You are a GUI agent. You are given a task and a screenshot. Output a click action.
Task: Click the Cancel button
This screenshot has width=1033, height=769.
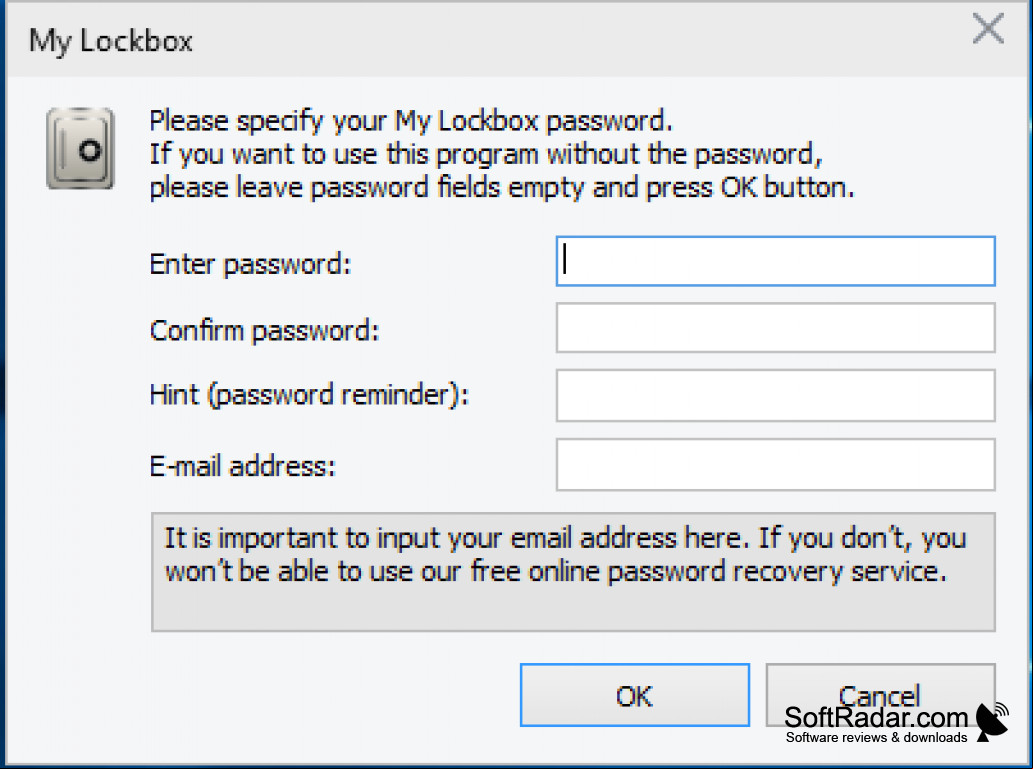click(880, 695)
